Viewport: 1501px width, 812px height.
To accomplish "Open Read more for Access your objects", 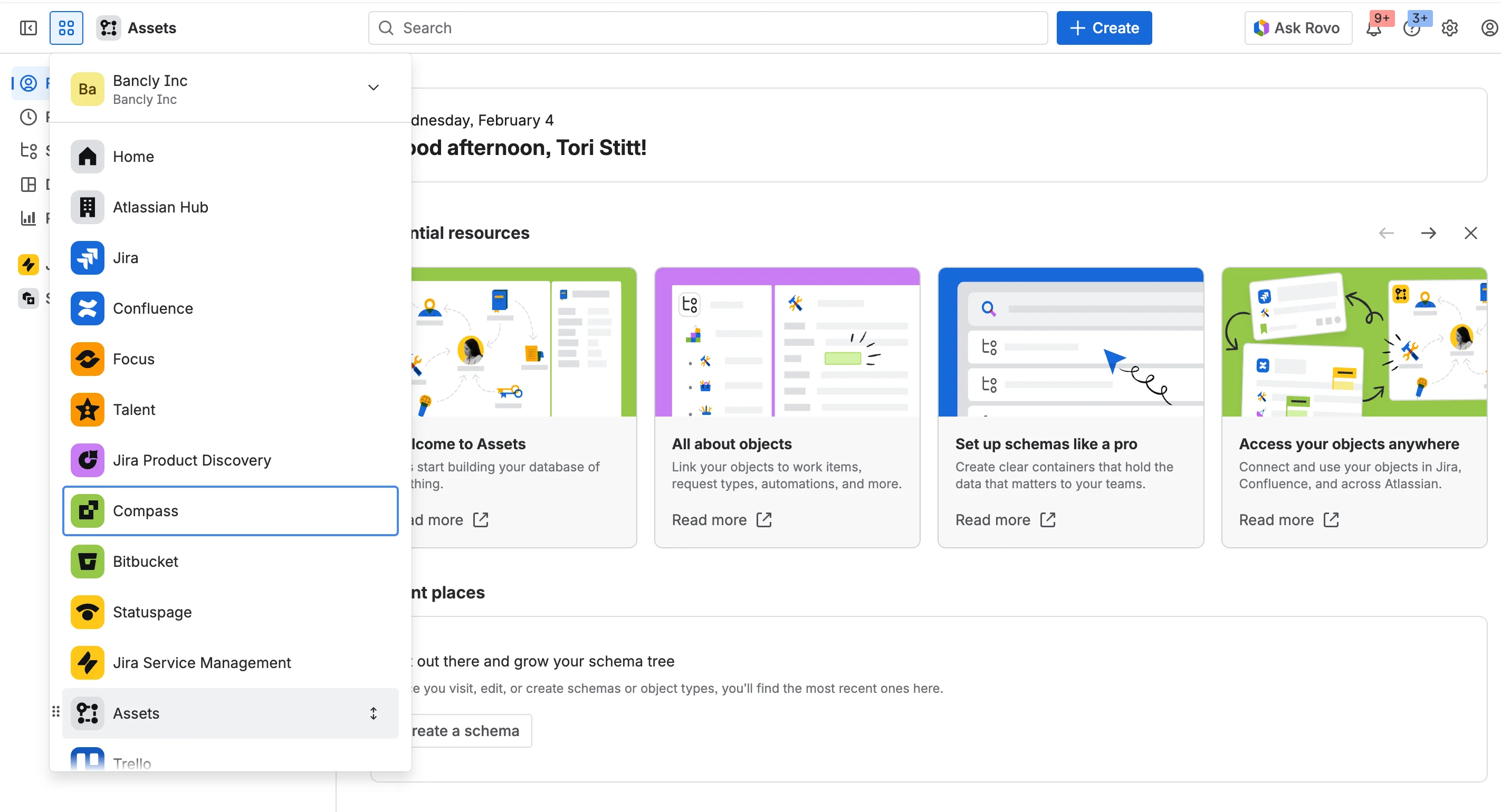I will pos(1289,519).
